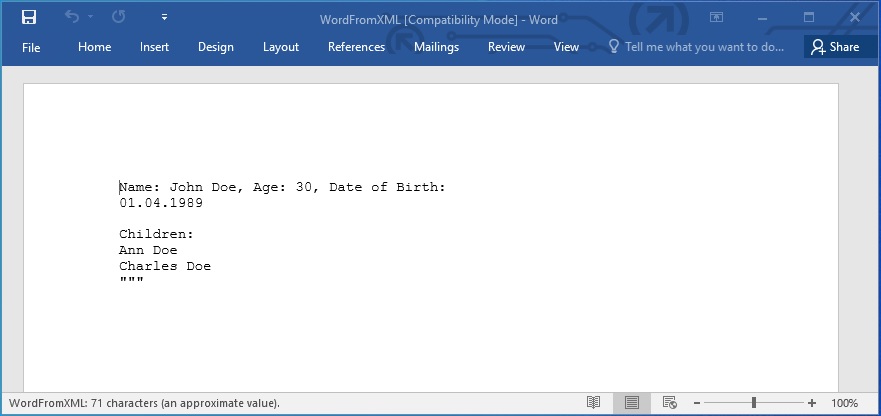The width and height of the screenshot is (881, 416).
Task: Switch to Print Layout view
Action: coord(631,403)
